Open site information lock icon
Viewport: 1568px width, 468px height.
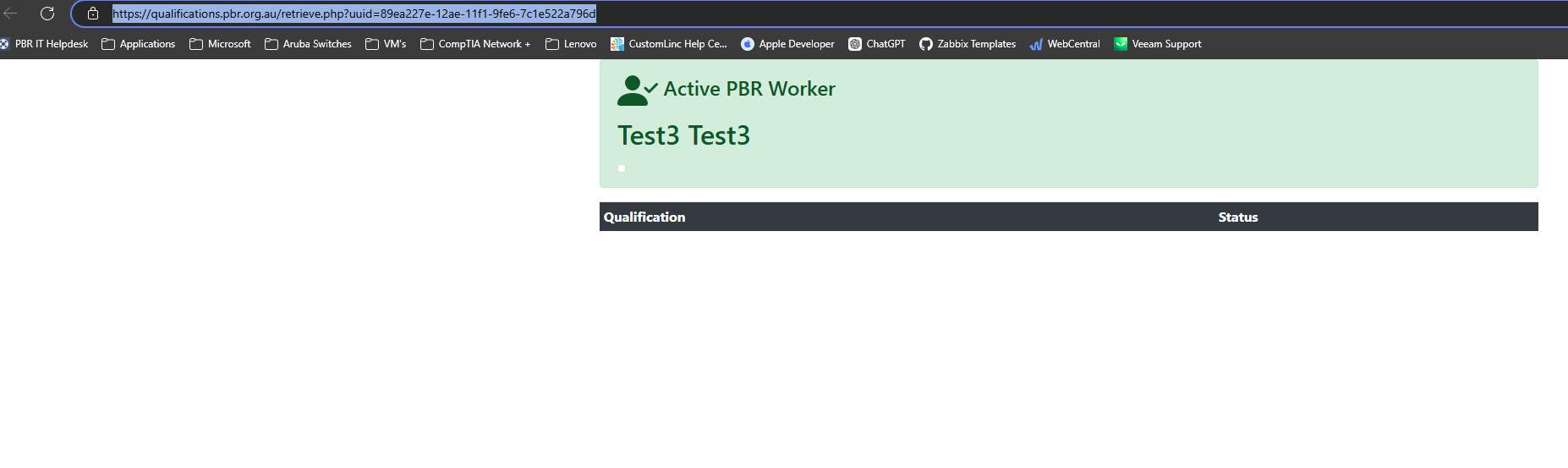click(93, 14)
